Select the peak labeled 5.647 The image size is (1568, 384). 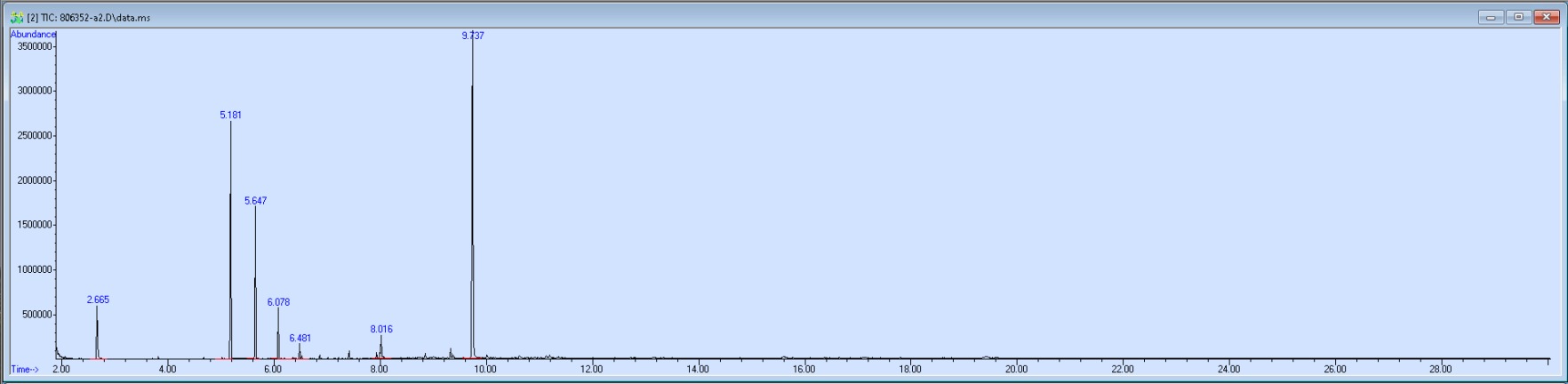(x=255, y=201)
